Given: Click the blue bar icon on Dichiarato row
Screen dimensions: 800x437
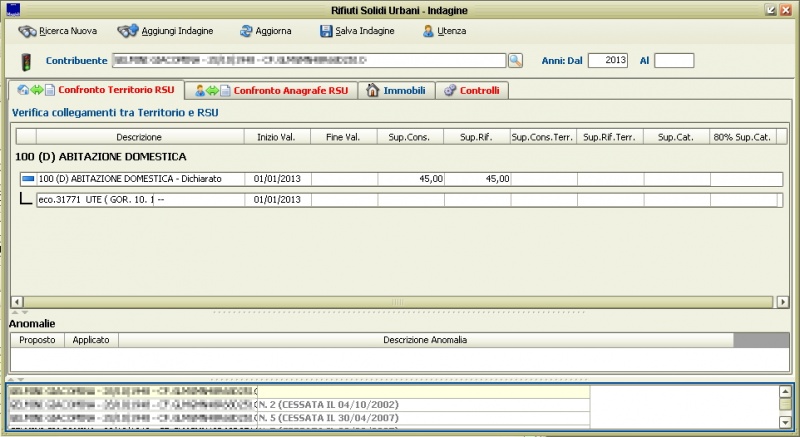Looking at the screenshot, I should tap(28, 179).
